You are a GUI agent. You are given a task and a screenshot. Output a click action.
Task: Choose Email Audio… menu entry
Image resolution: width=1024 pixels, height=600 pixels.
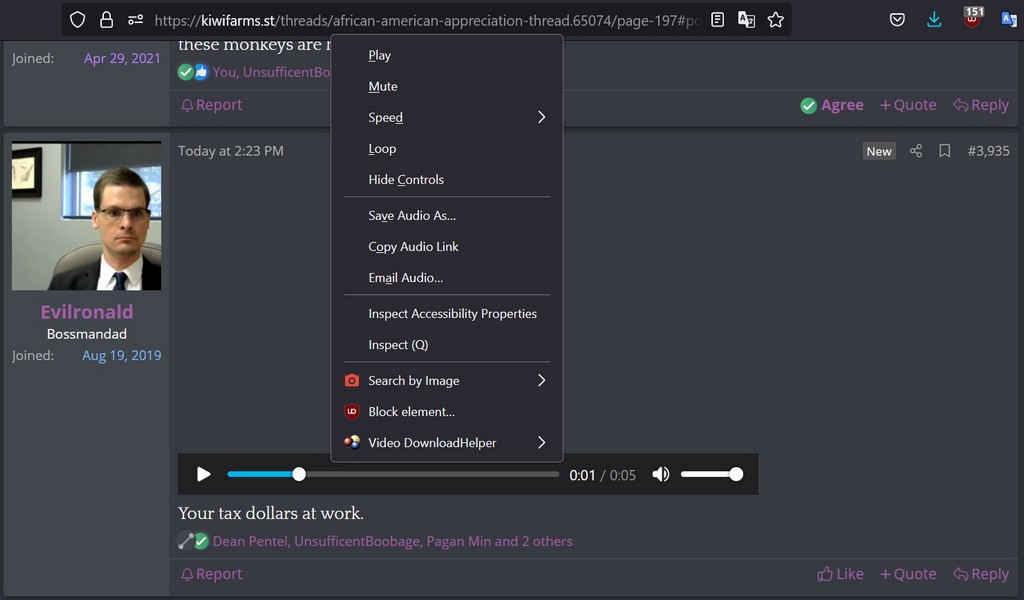pyautogui.click(x=447, y=277)
